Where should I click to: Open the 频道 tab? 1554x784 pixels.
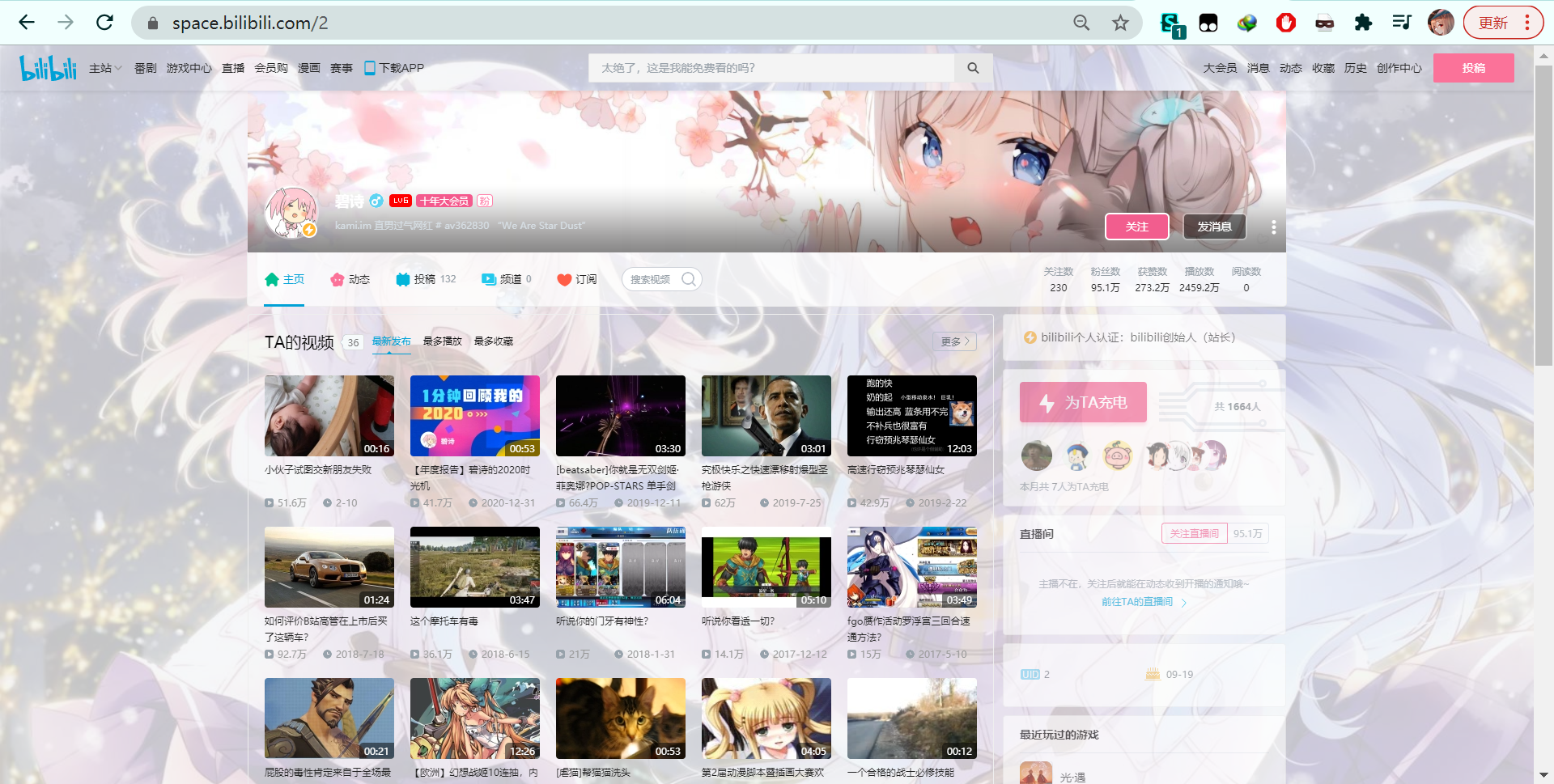pos(507,279)
